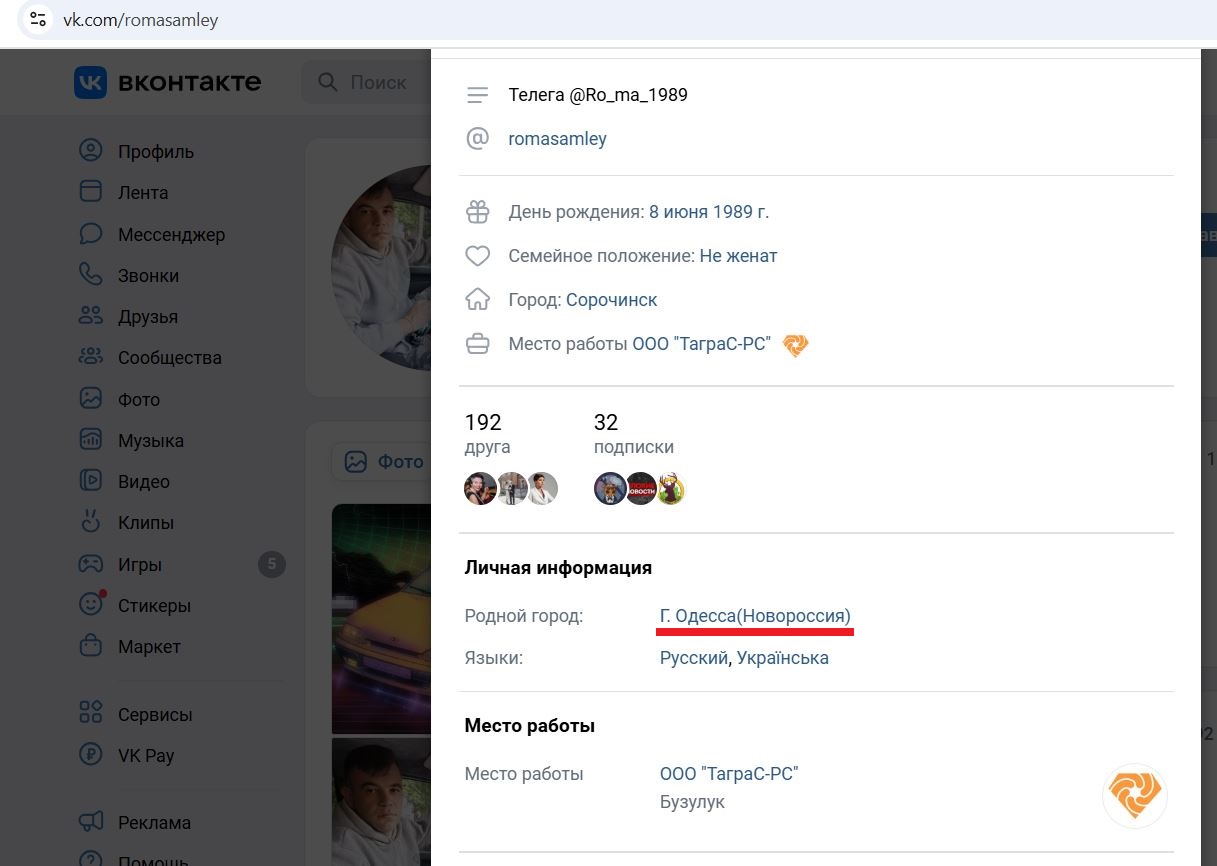
Task: Open the Музыка section icon
Action: 91,440
